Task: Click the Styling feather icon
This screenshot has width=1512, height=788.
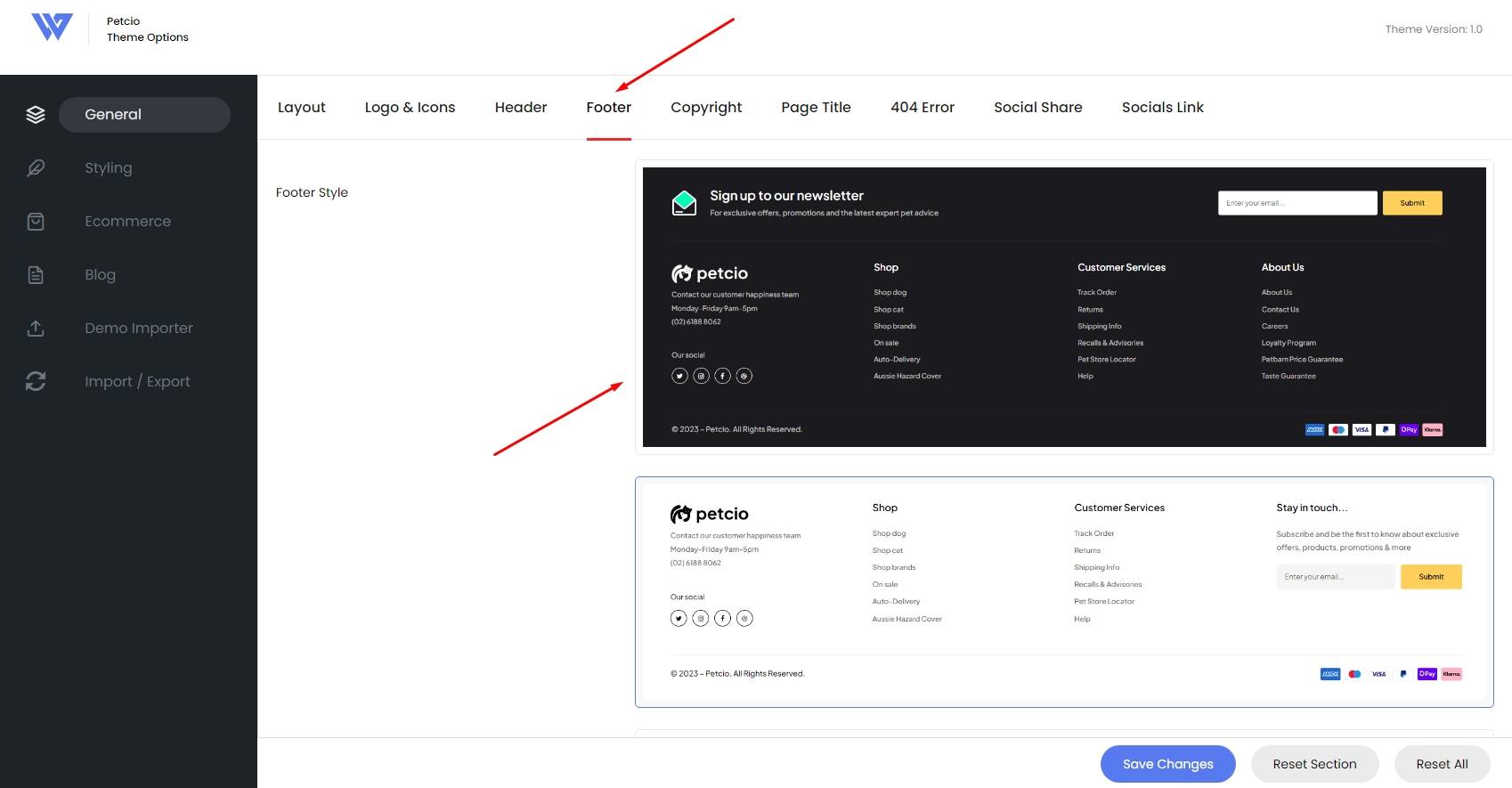Action: coord(36,167)
